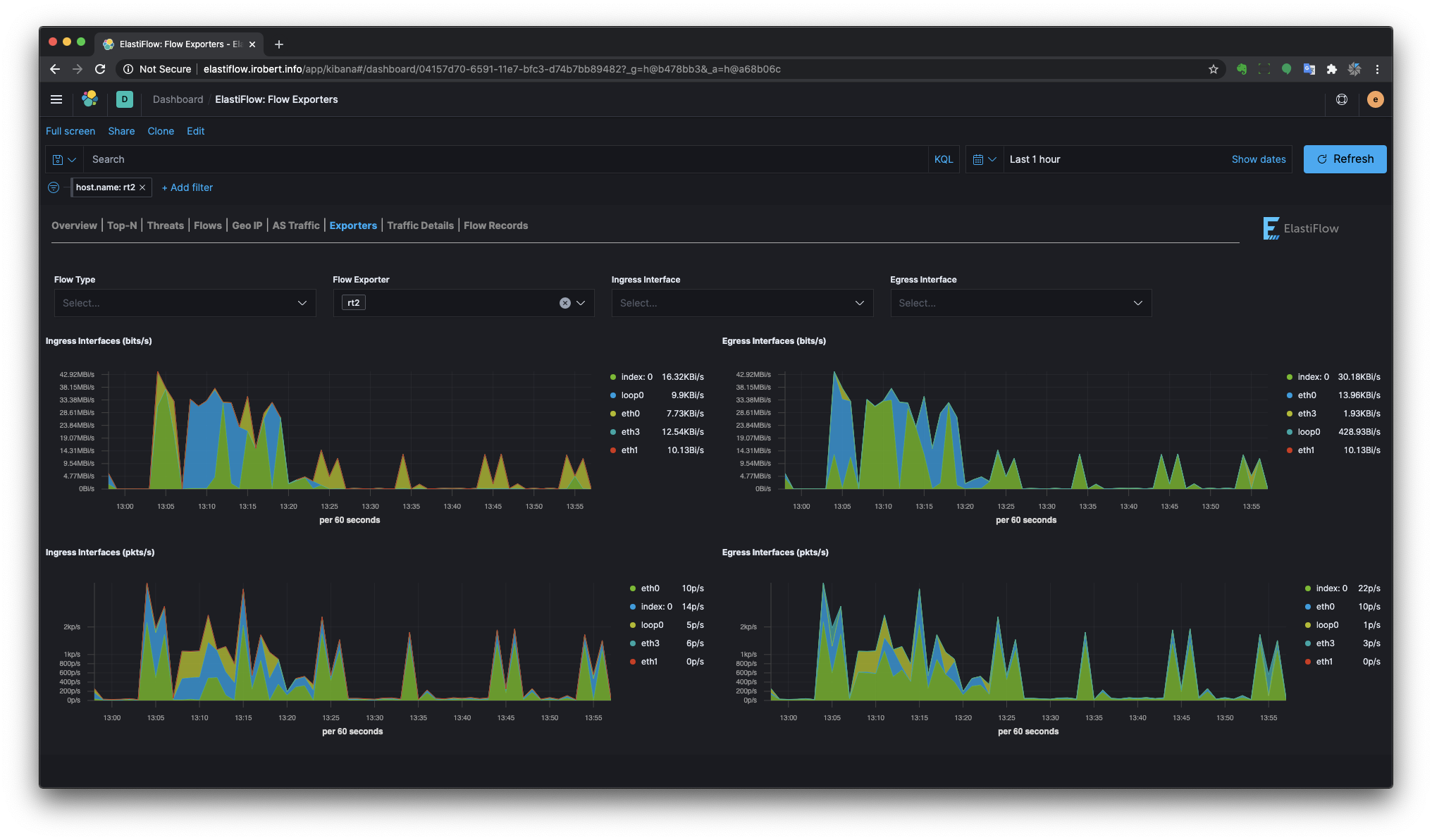Click the screenshot selection extension icon
Screen dimensions: 1432x840
pyautogui.click(x=1264, y=69)
